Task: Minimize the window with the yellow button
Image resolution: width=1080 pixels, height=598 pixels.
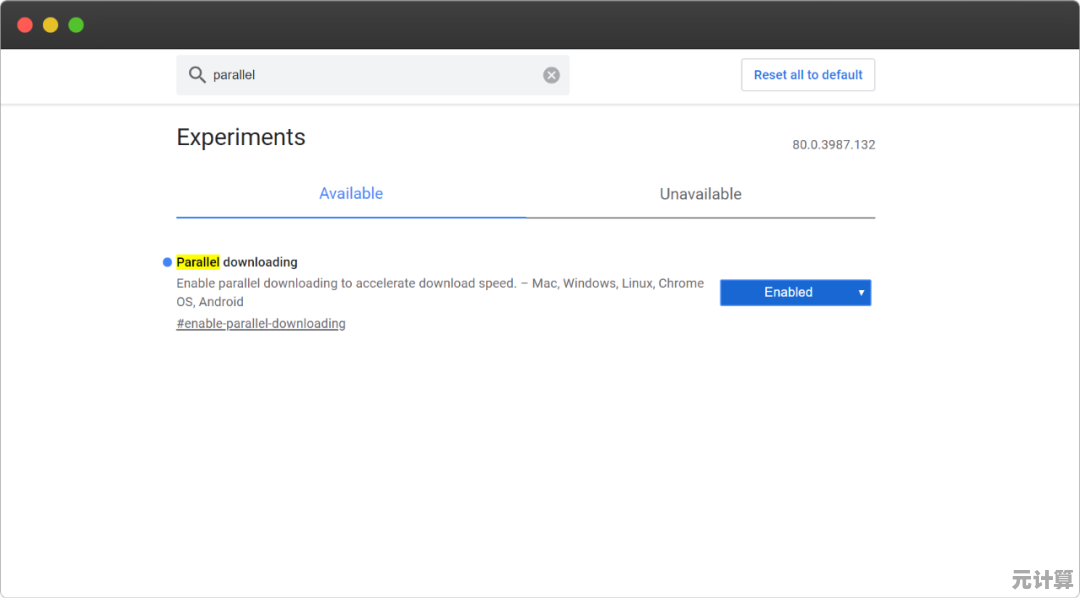Action: click(x=50, y=25)
